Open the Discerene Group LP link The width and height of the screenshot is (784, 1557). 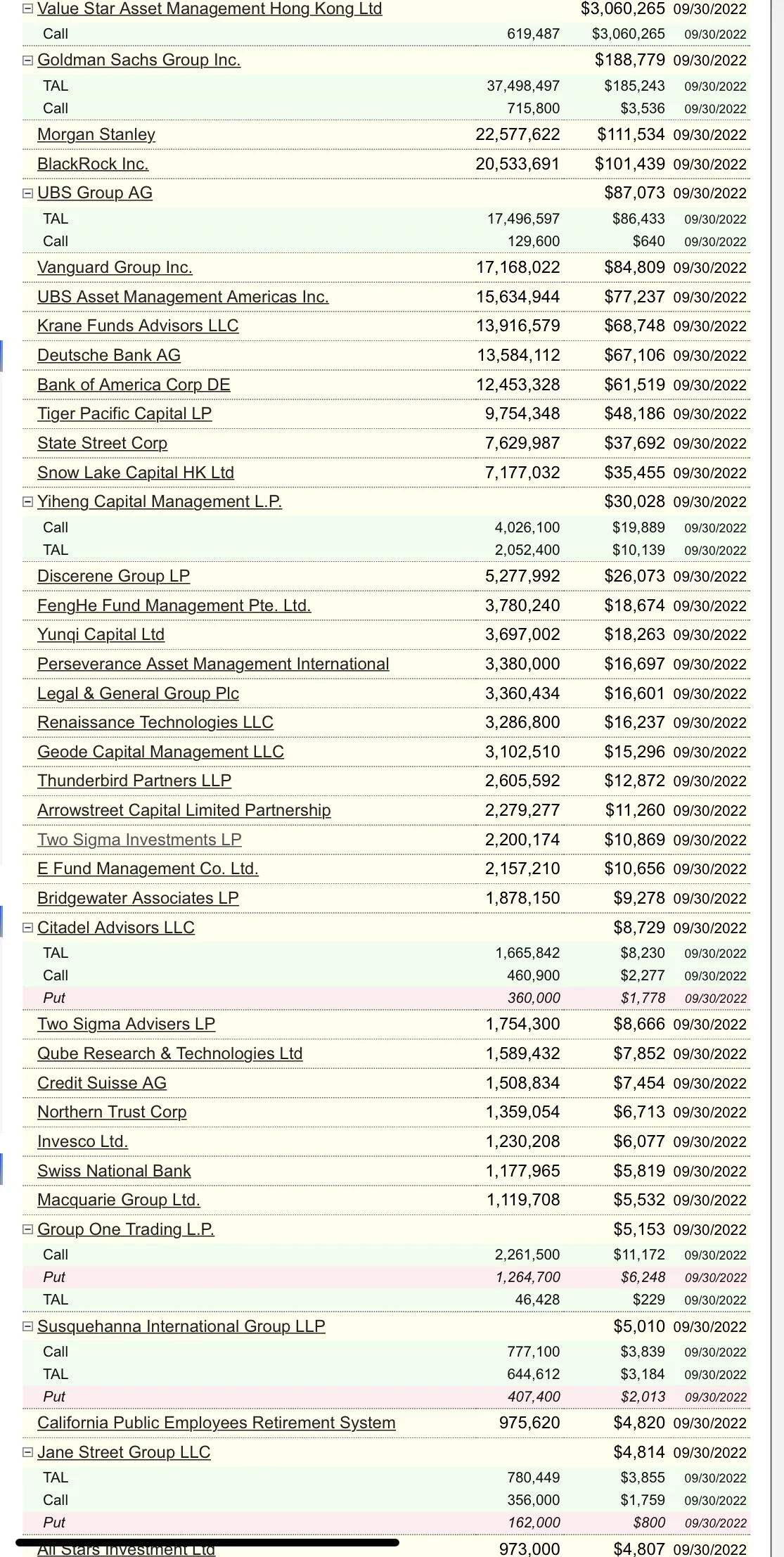pyautogui.click(x=113, y=576)
